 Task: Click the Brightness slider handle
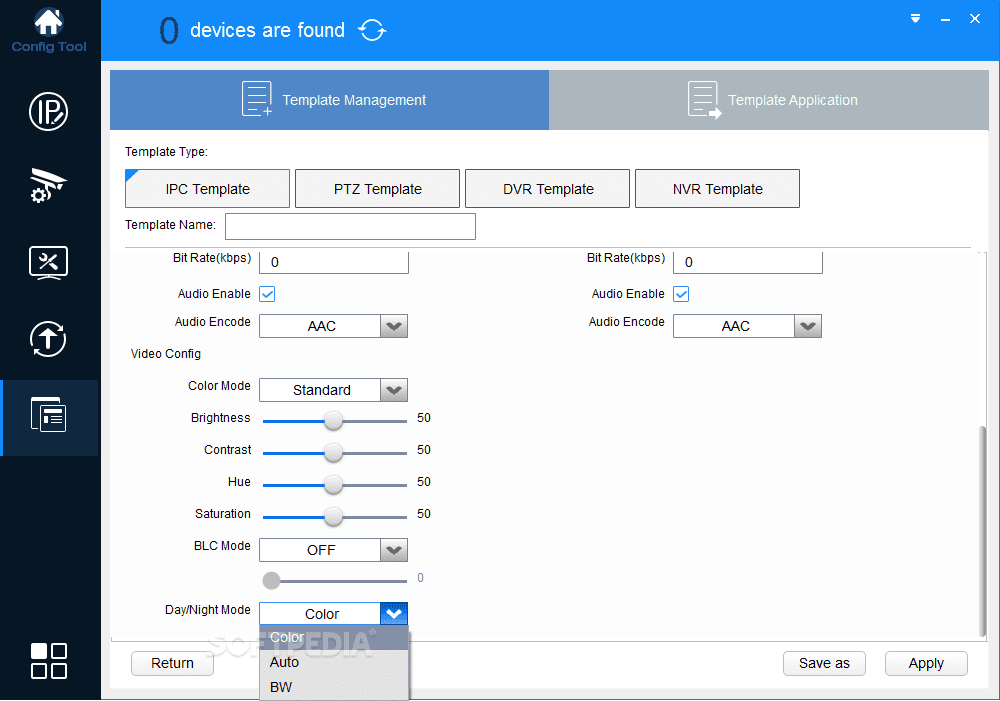tap(334, 420)
